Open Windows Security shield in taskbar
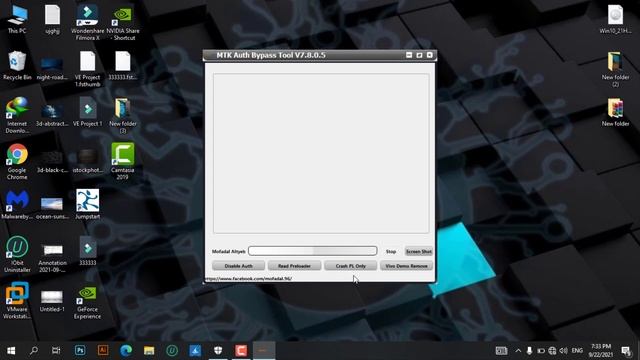This screenshot has width=640, height=360. coord(218,350)
